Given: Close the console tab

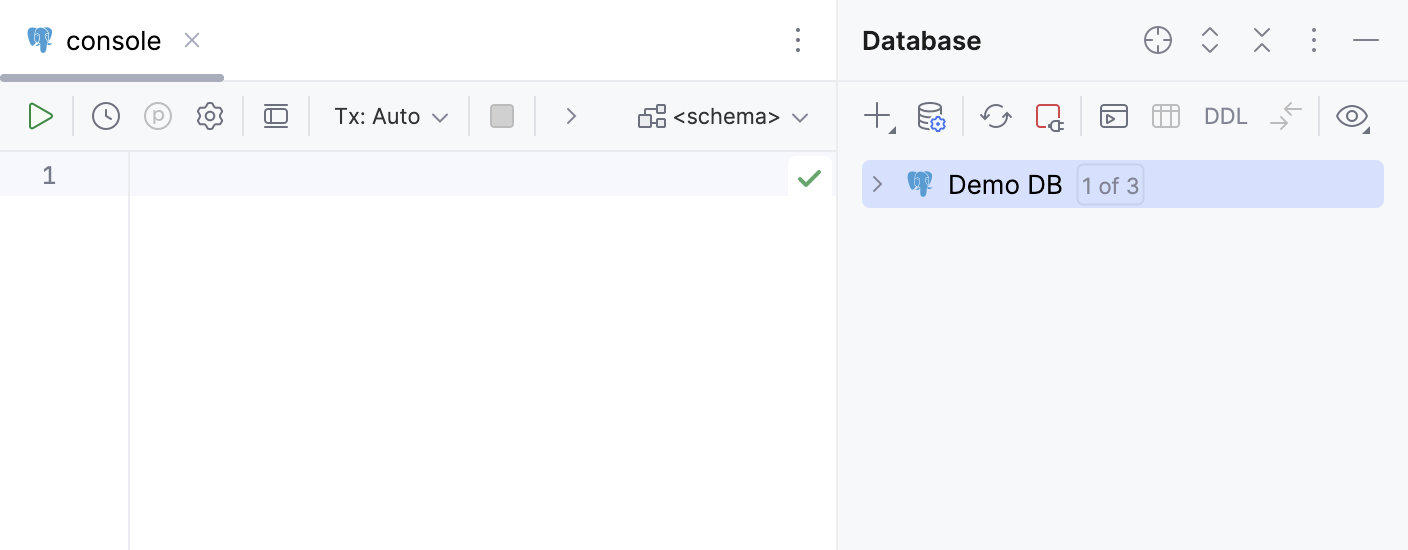Looking at the screenshot, I should coord(192,40).
